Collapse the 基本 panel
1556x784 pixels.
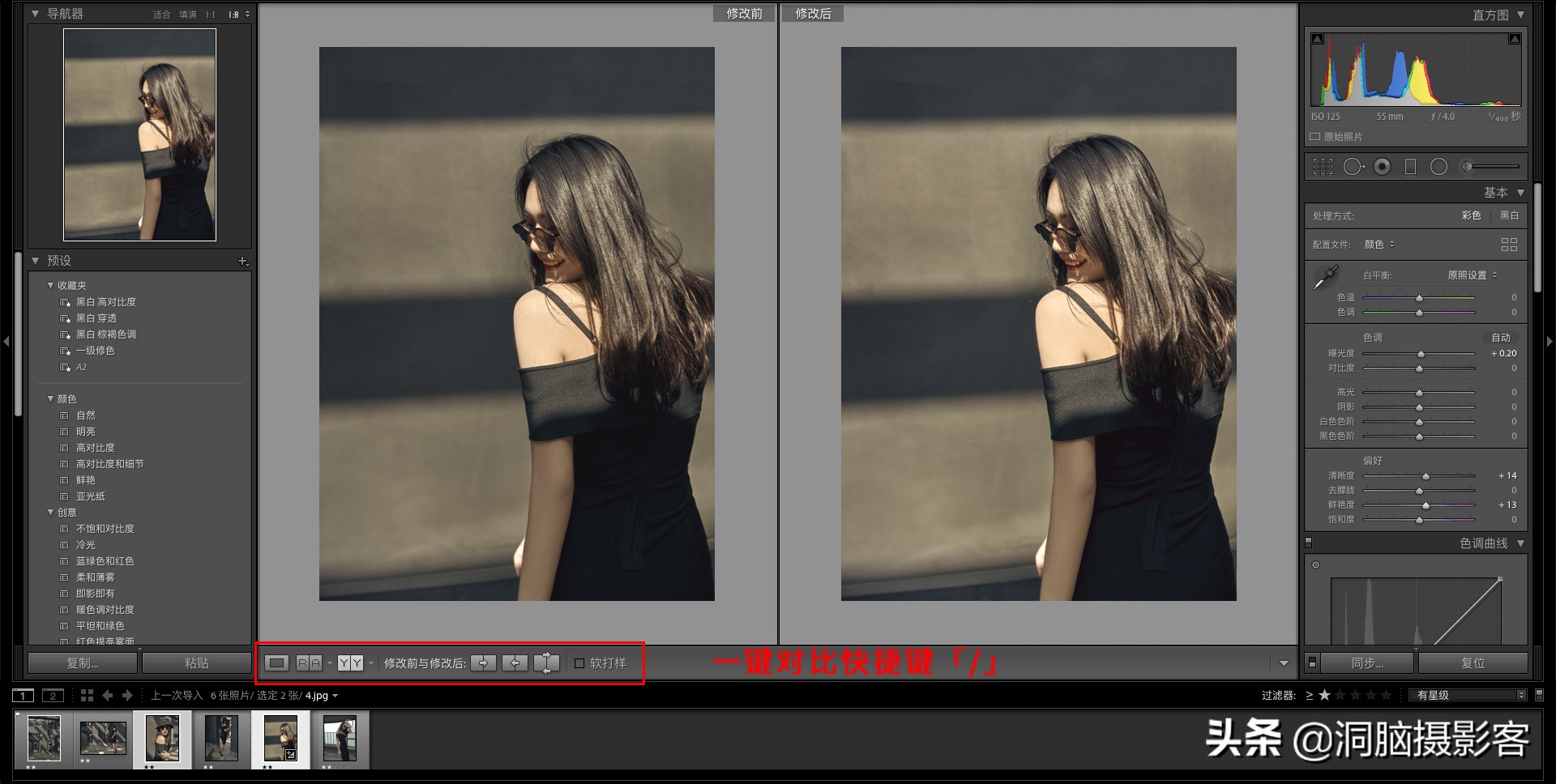pyautogui.click(x=1520, y=193)
